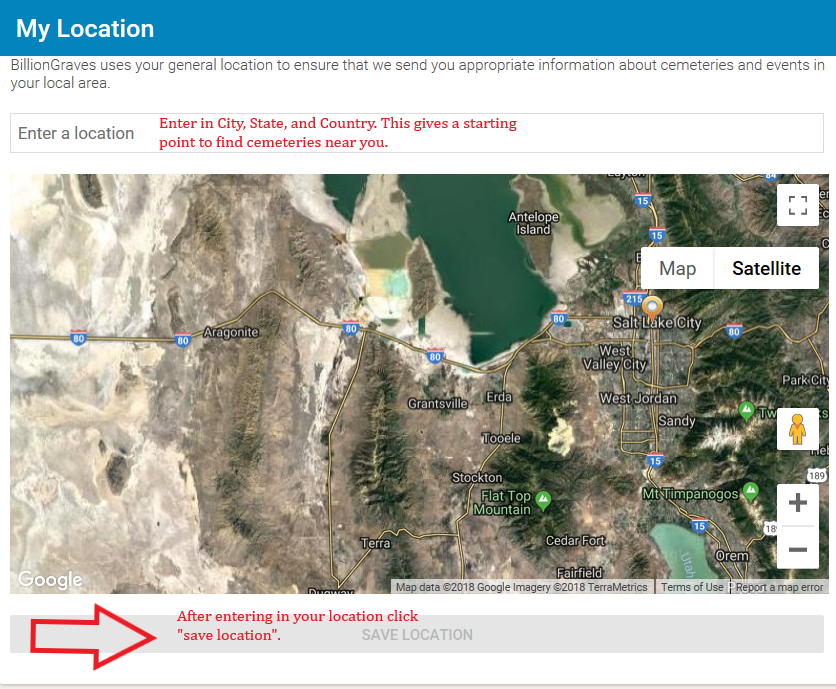Click the Antelope Island map label
This screenshot has height=689, width=836.
(533, 223)
